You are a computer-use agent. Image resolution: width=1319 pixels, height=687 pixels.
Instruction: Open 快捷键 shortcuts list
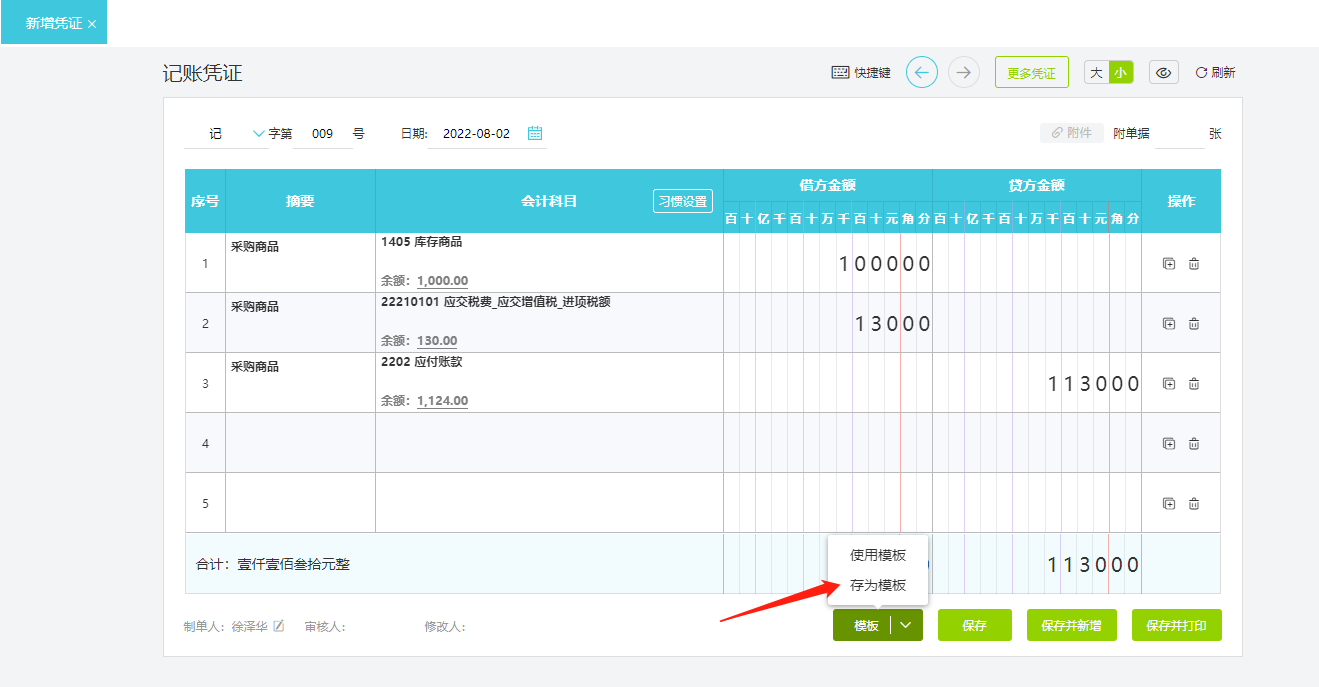tap(861, 73)
